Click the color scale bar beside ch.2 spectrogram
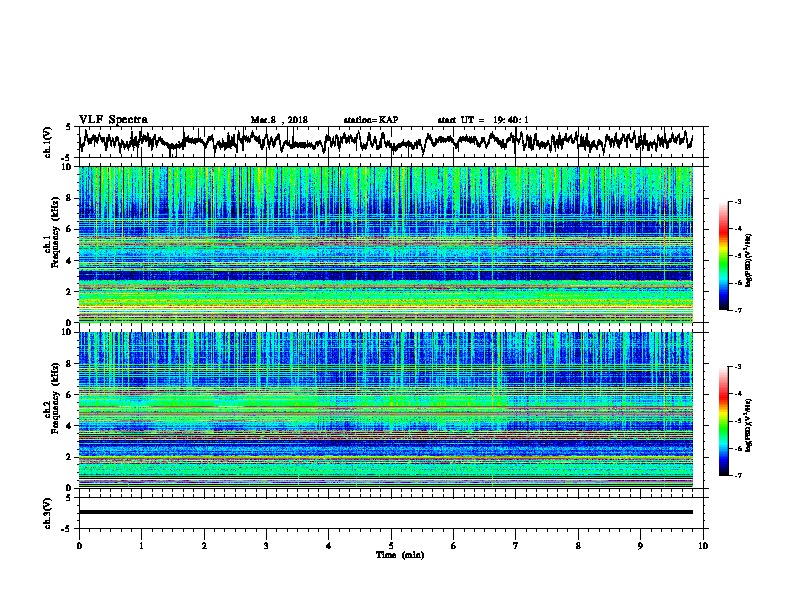The image size is (792, 612). 723,421
